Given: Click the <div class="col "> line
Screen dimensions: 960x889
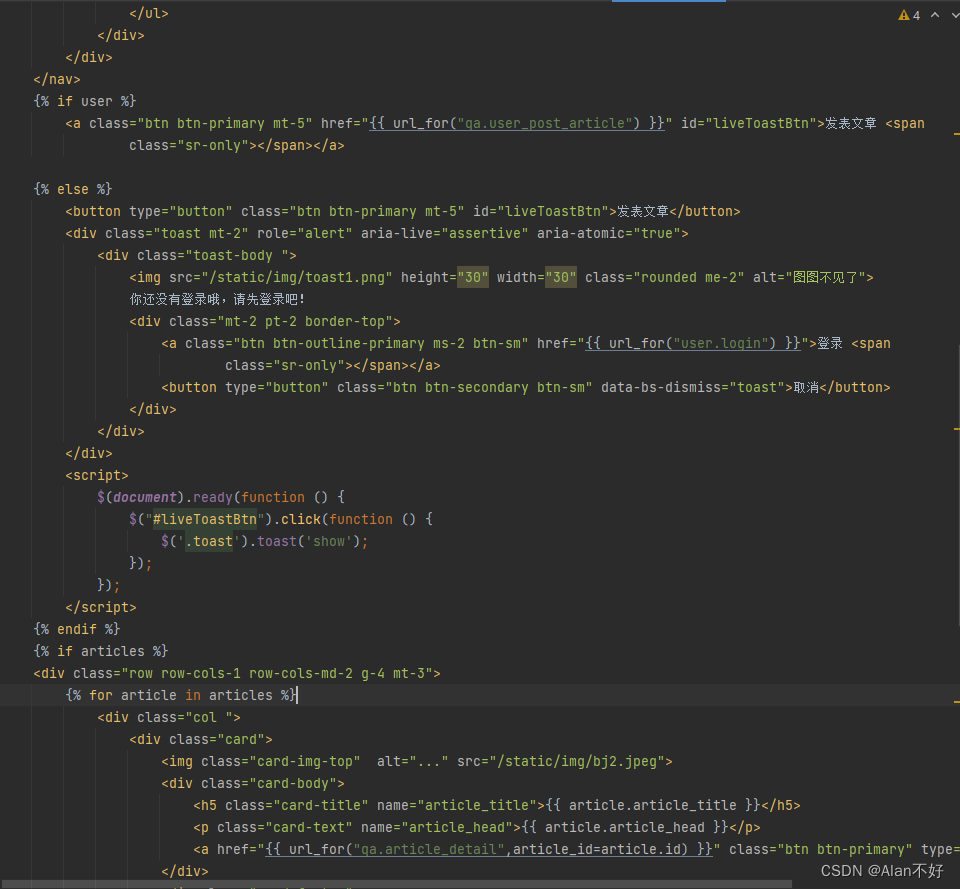Looking at the screenshot, I should click(169, 717).
